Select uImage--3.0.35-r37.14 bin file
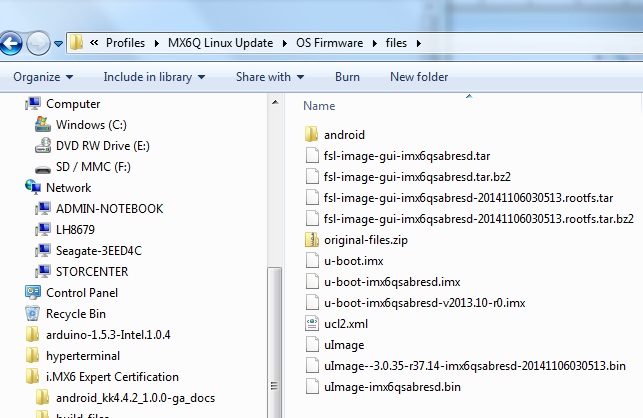This screenshot has width=643, height=418. coord(475,365)
